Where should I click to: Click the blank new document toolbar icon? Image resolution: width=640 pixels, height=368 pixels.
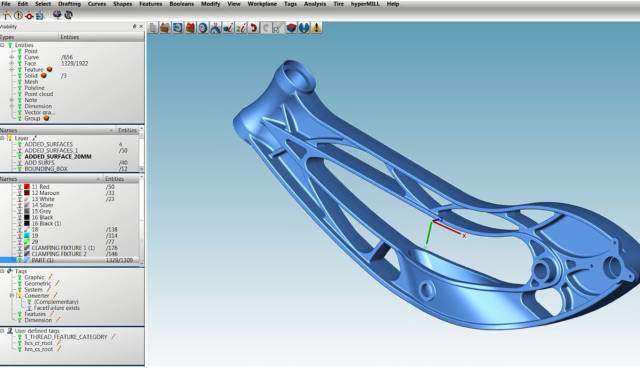coord(153,28)
